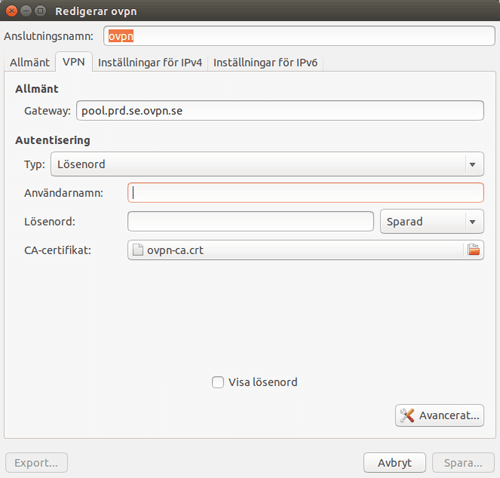Click the arrow on the Lösenord type combo box
Viewport: 500px width, 478px height.
tap(472, 164)
